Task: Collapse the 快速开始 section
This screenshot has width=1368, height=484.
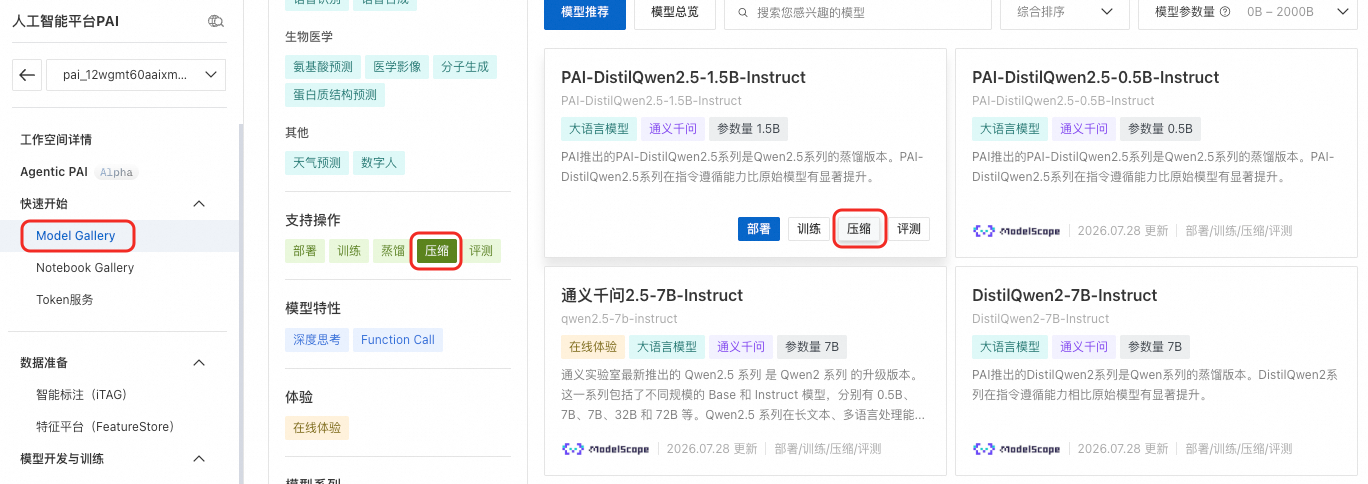Action: tap(199, 203)
